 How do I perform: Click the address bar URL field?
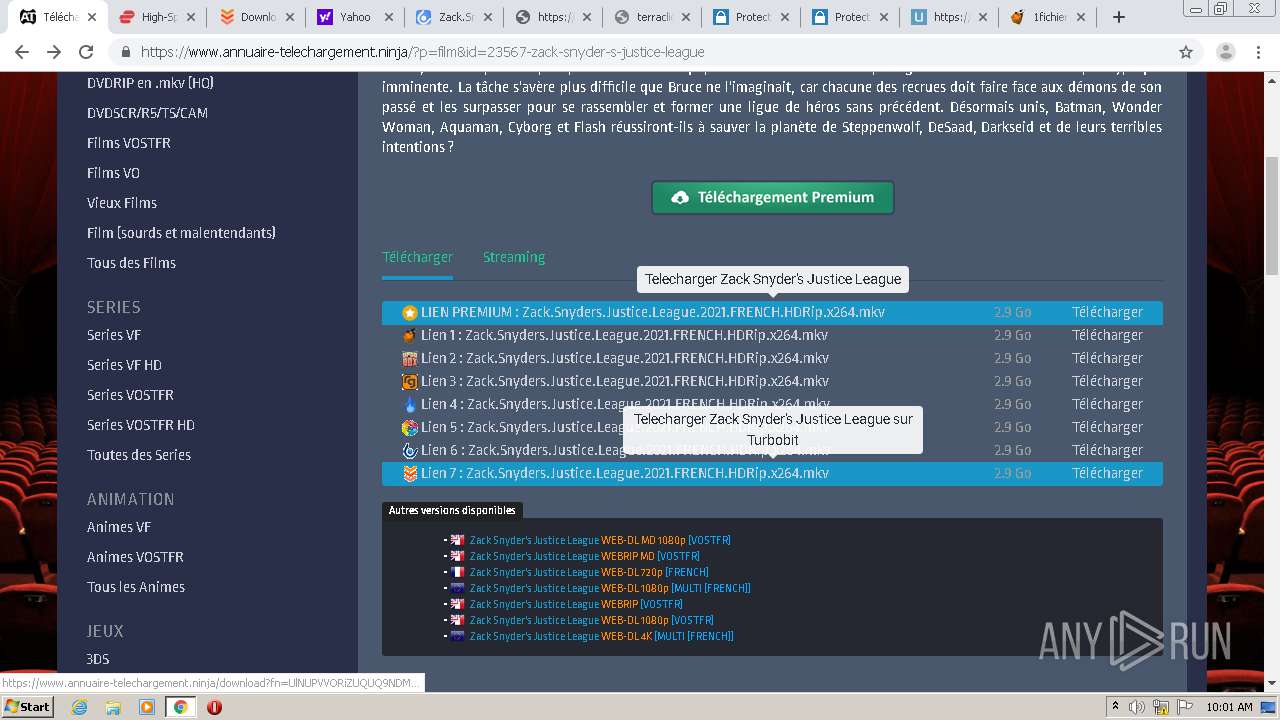click(x=640, y=52)
